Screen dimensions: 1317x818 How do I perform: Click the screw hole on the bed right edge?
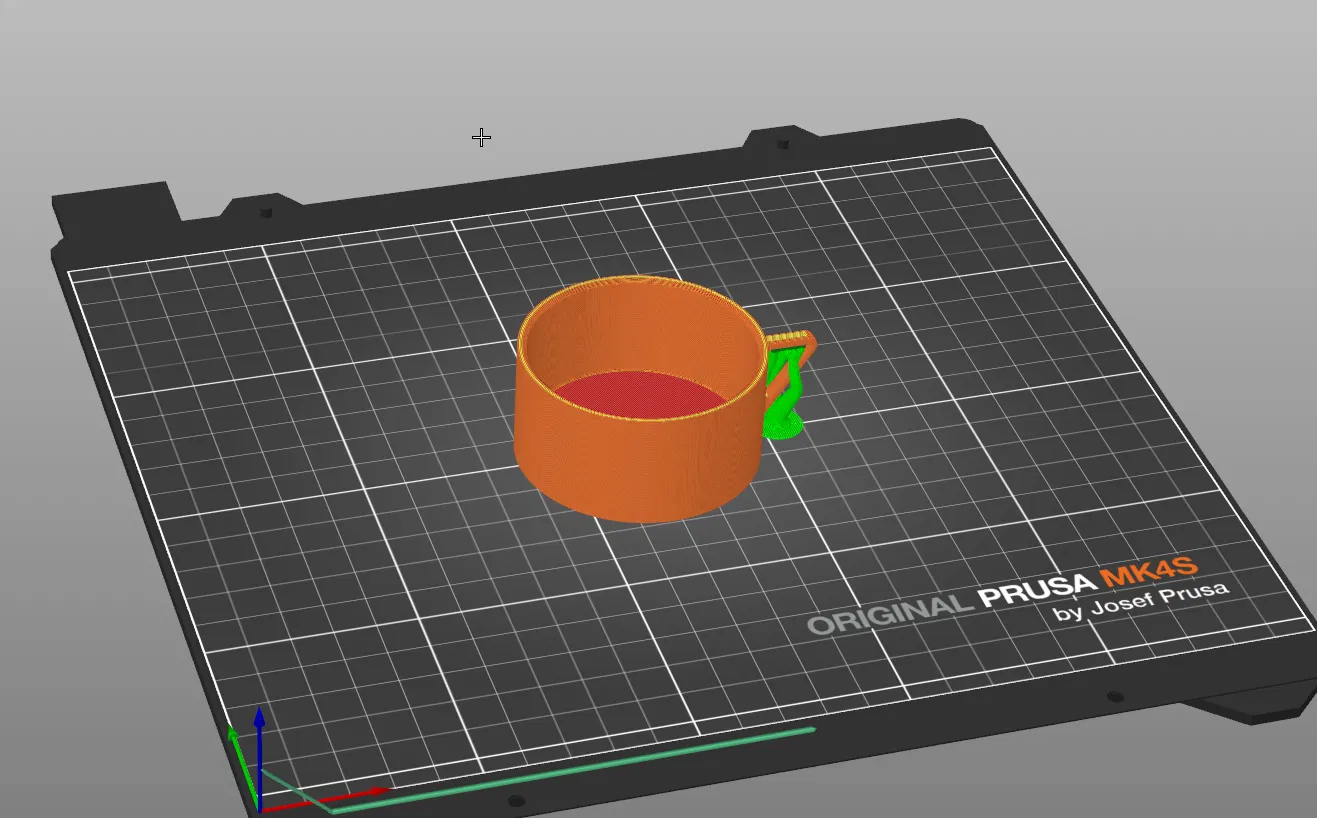pos(1113,697)
